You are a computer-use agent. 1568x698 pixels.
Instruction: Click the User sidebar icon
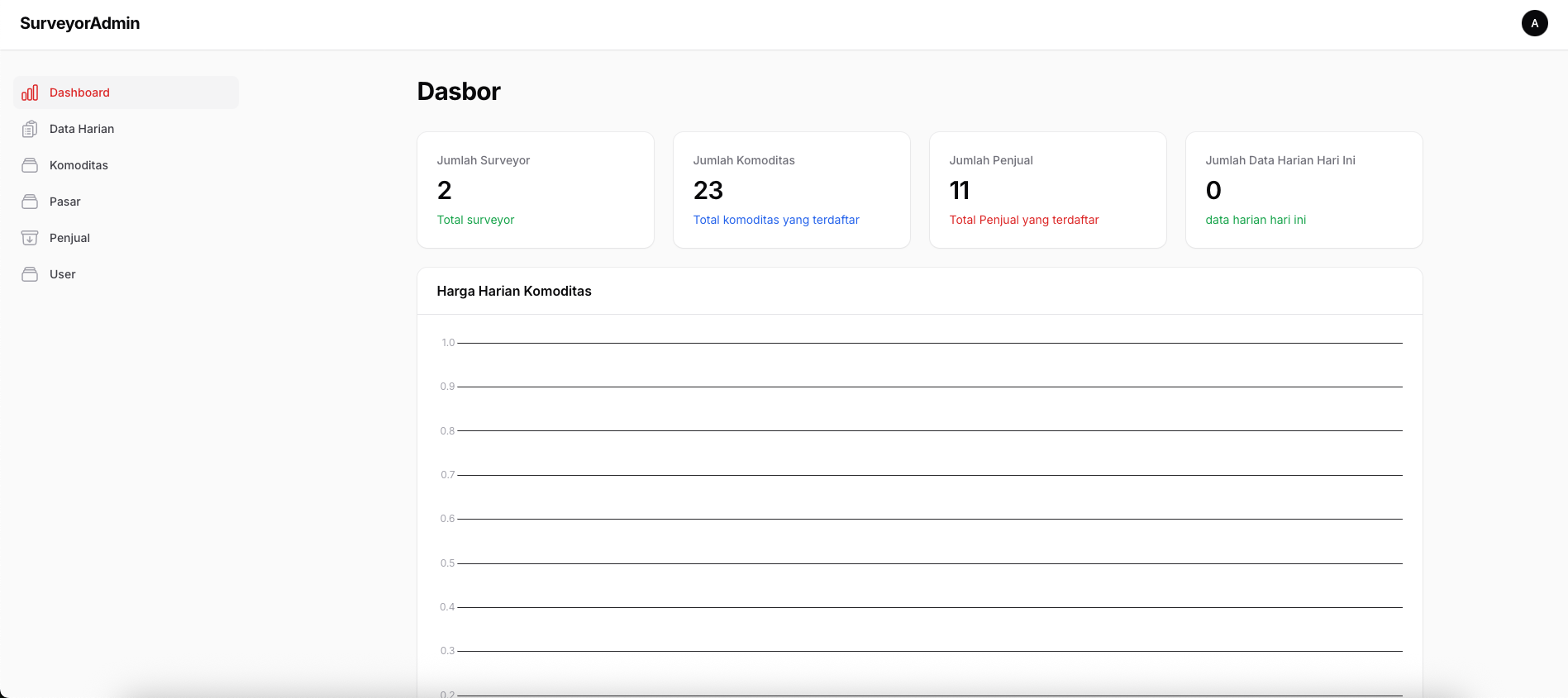[30, 274]
